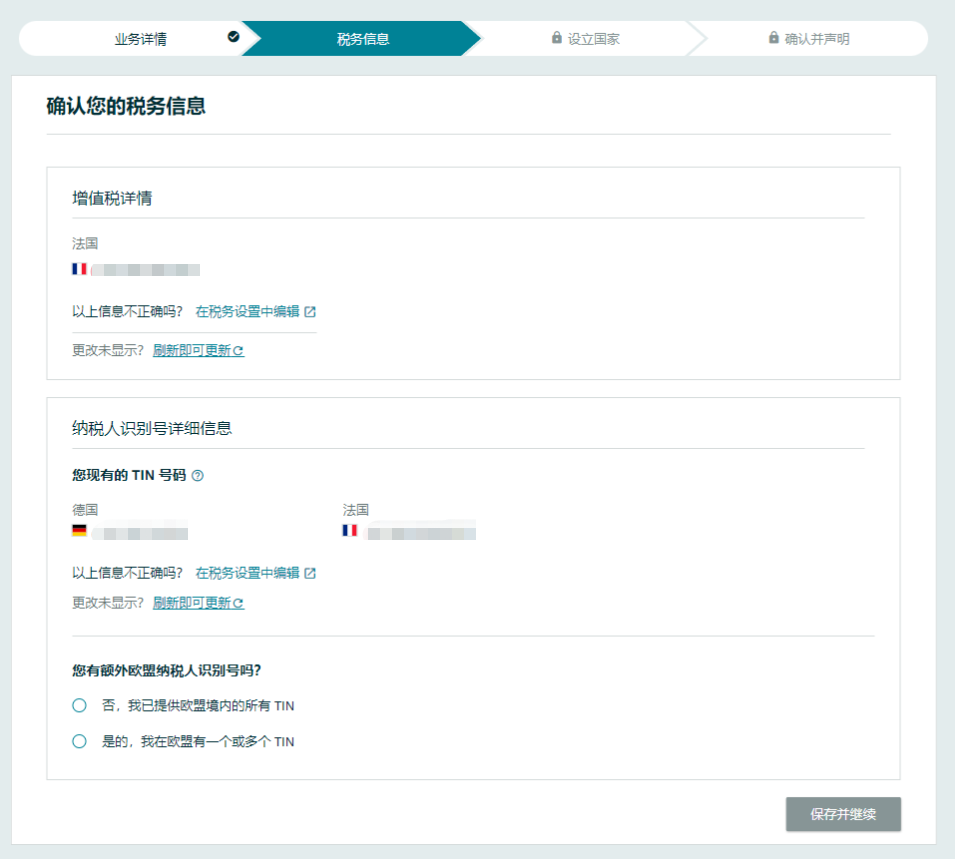
Task: Select 否，我已提供欧盟境内的所有 TIN
Action: [x=80, y=706]
